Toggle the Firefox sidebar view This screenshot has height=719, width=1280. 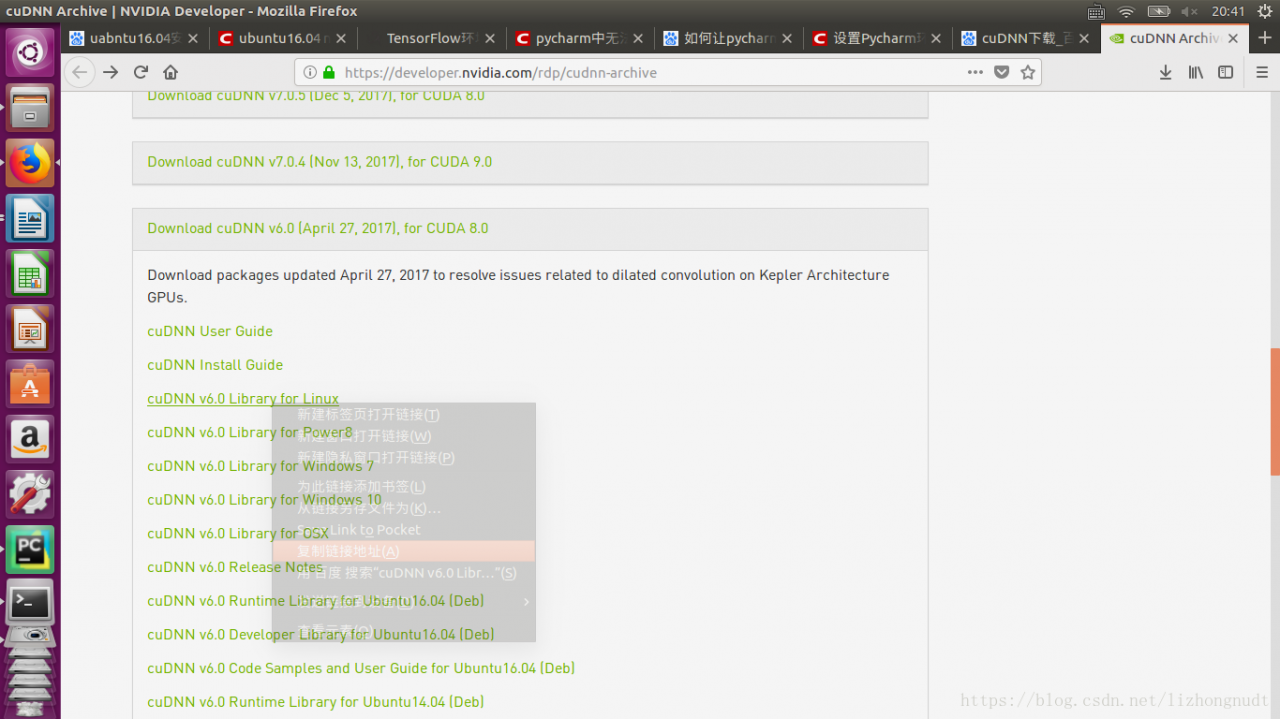point(1225,72)
